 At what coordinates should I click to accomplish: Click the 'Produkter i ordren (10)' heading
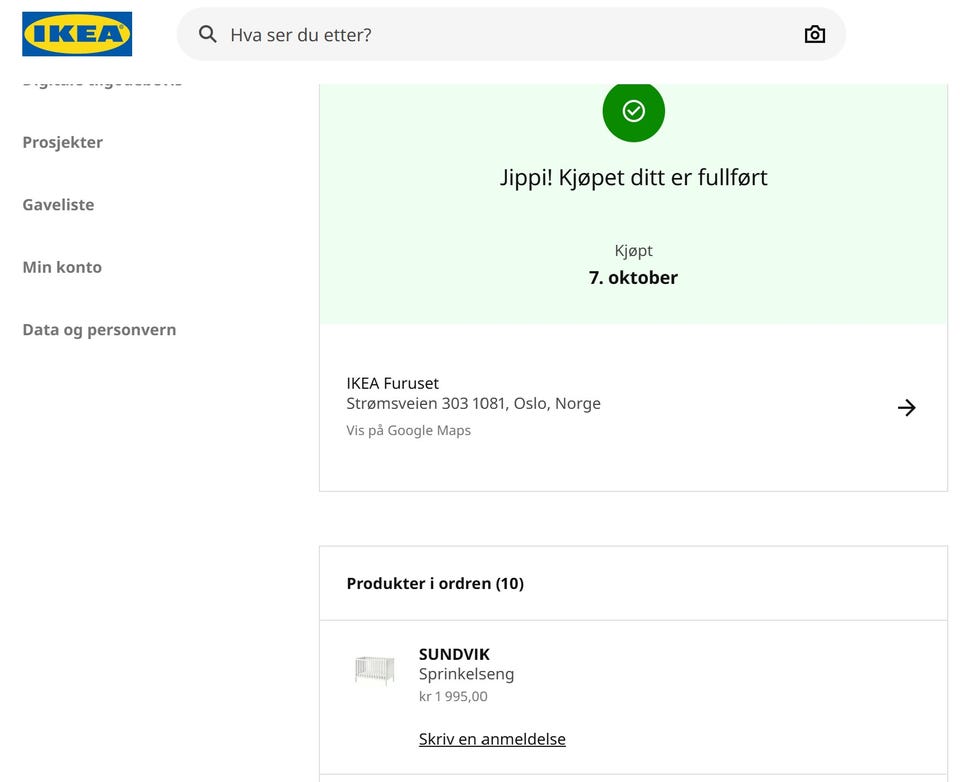click(x=435, y=583)
